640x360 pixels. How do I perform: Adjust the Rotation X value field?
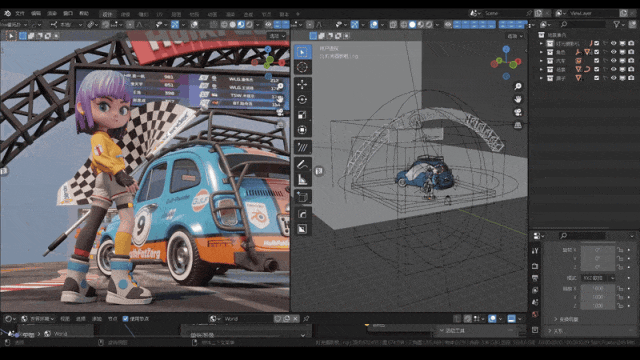coord(598,250)
